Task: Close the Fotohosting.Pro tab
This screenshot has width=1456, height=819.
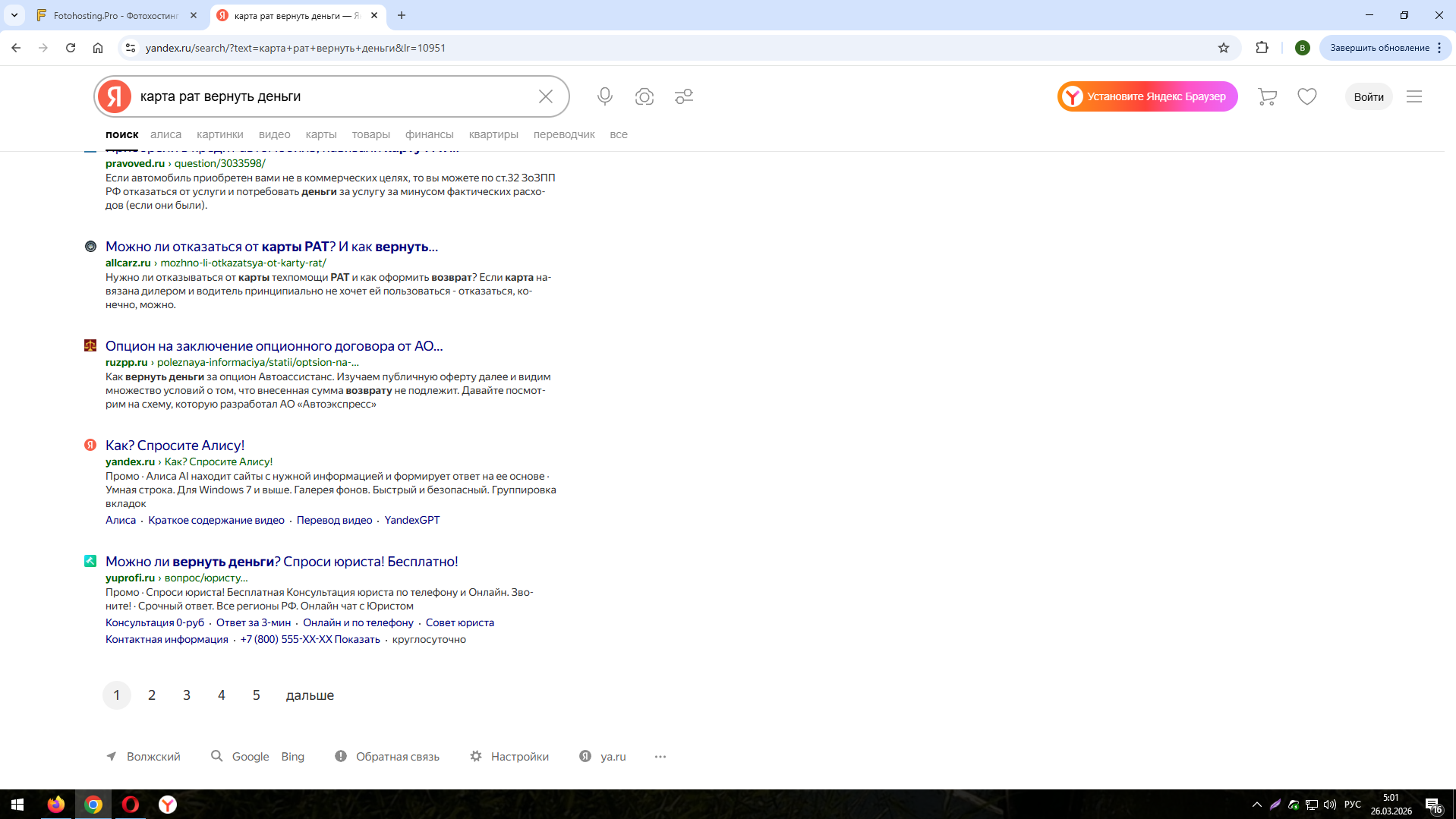Action: 194,15
